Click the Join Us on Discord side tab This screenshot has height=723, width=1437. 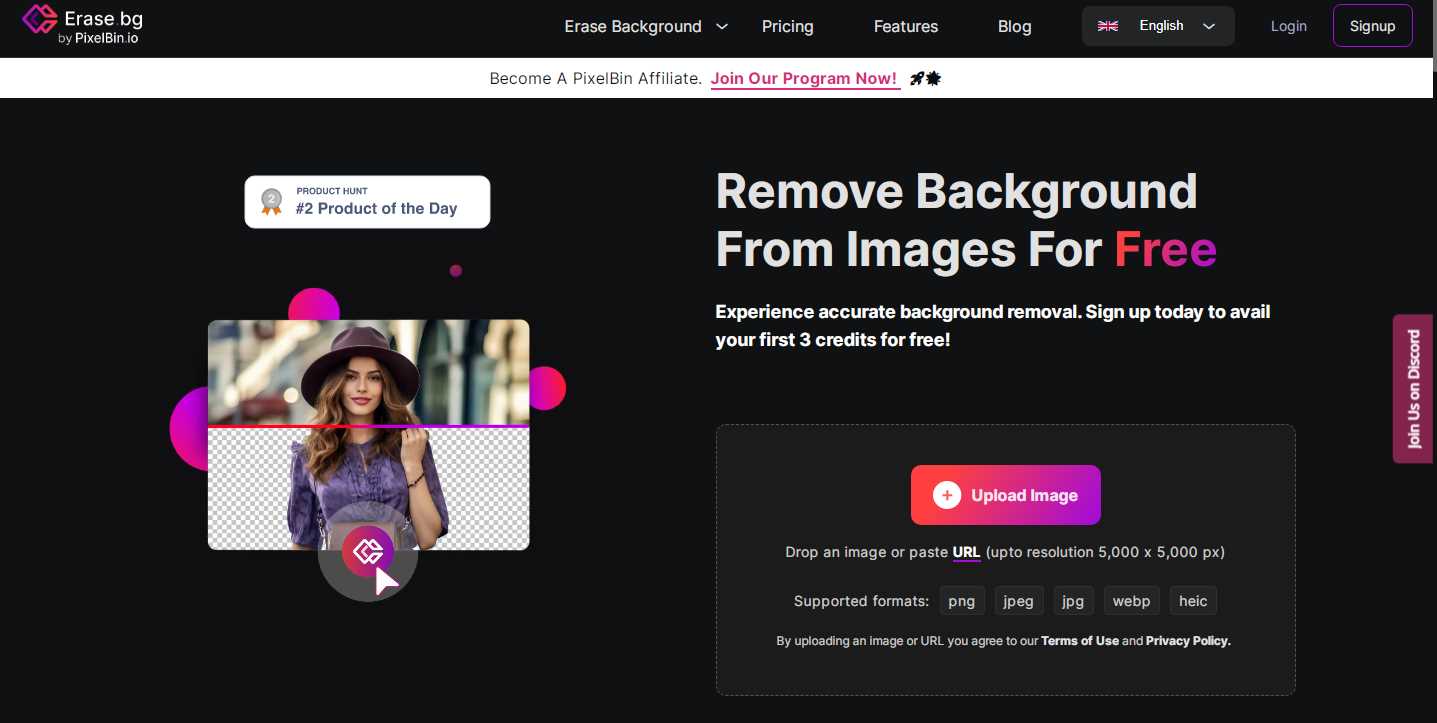[x=1412, y=389]
